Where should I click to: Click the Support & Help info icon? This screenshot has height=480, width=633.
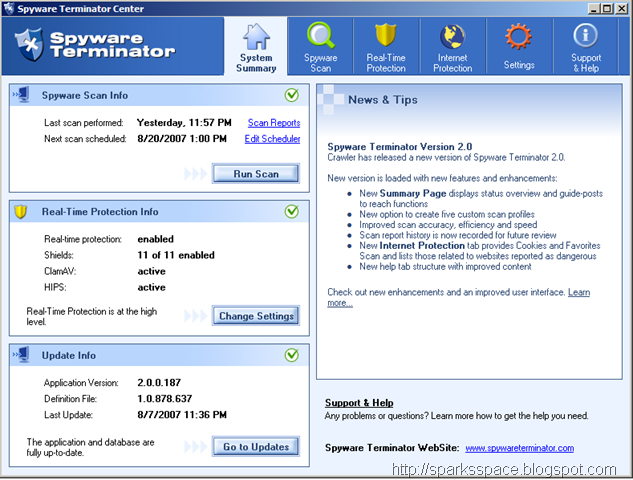585,36
